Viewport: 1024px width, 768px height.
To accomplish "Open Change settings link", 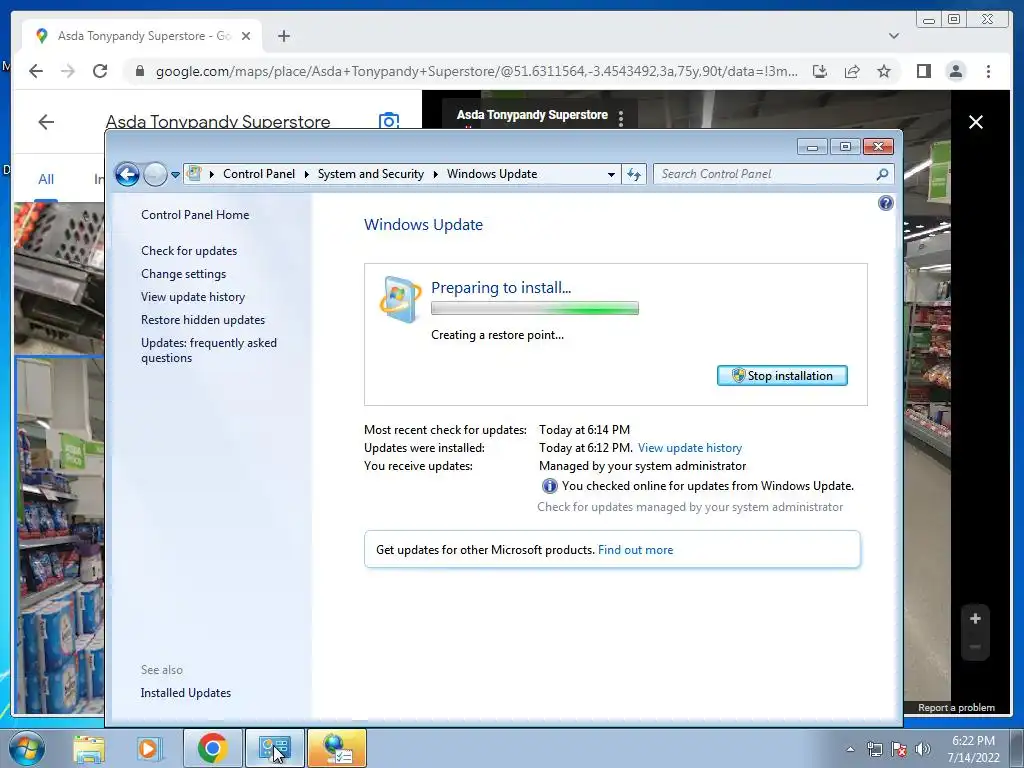I will pos(184,274).
